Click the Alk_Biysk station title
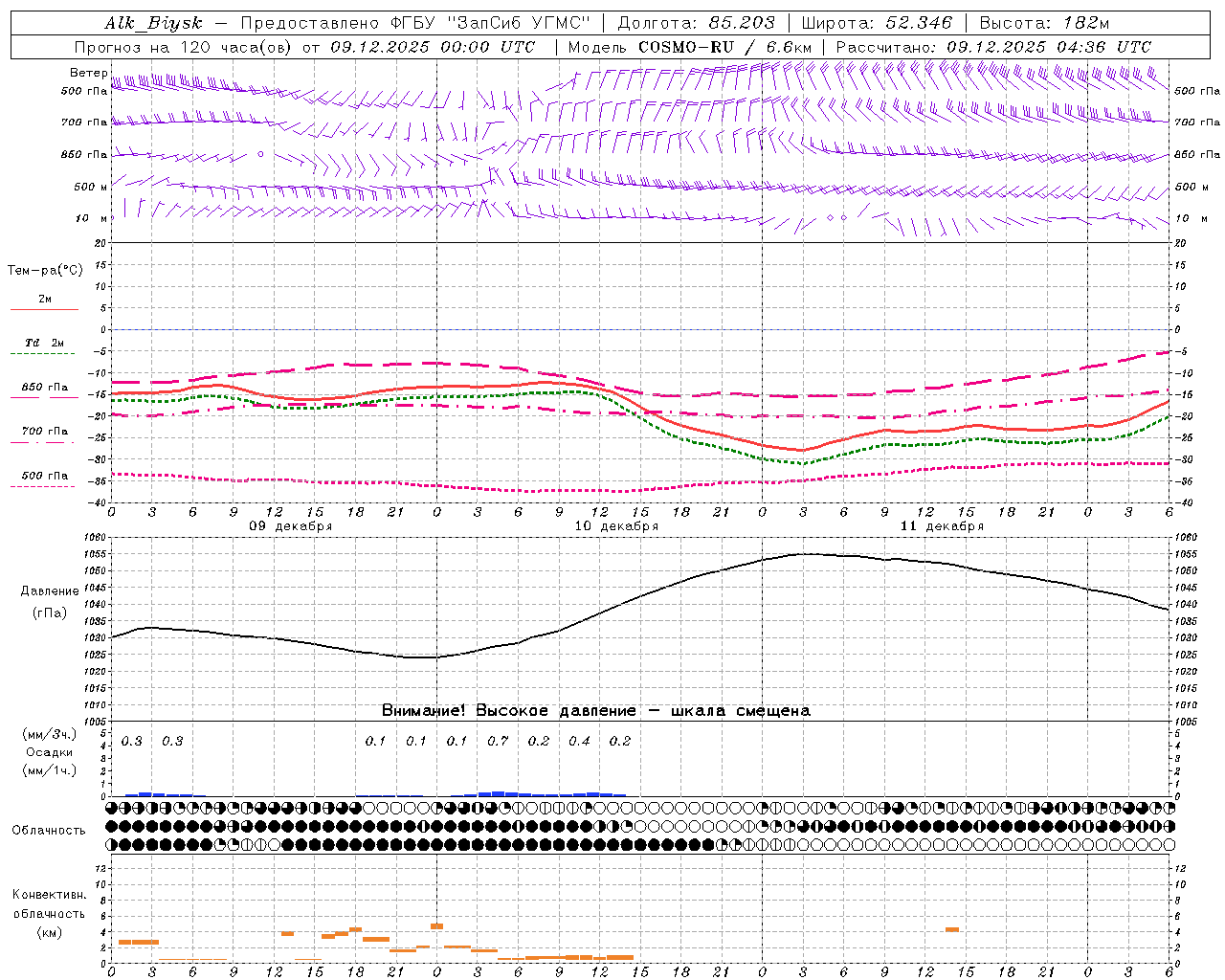This screenshot has height=980, width=1225. 154,23
